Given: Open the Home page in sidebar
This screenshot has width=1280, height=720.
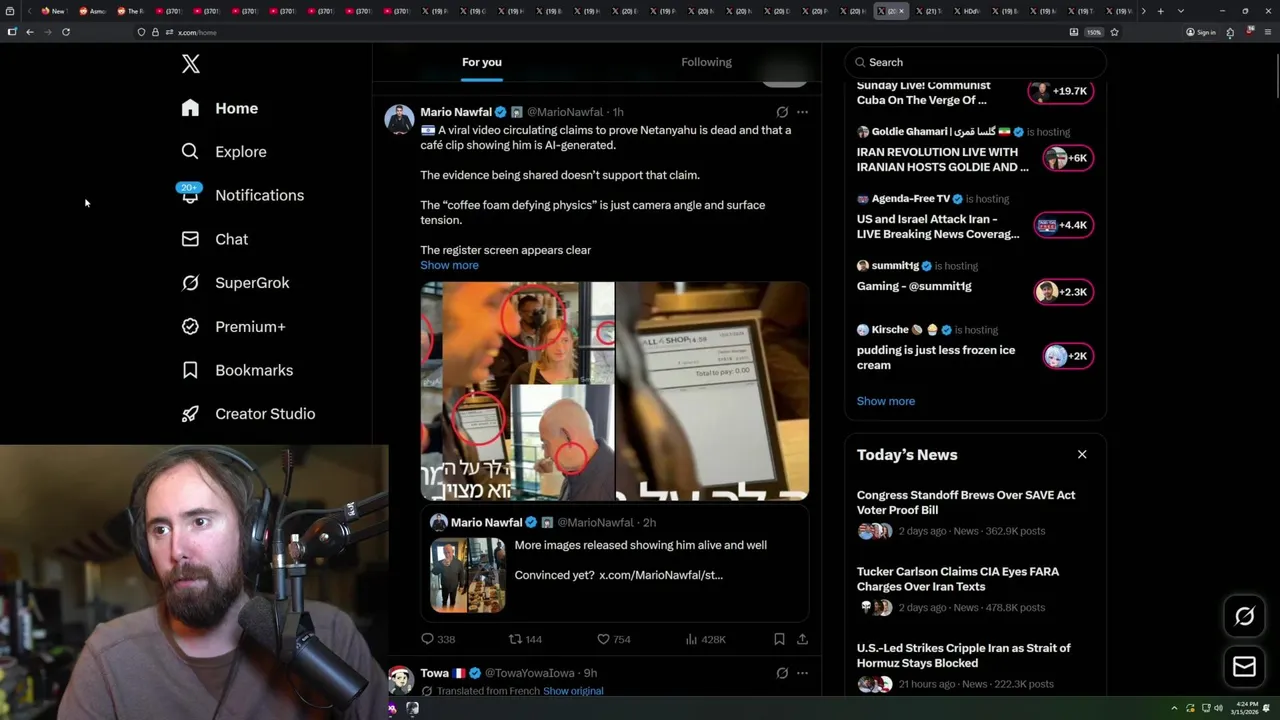Looking at the screenshot, I should click(220, 108).
